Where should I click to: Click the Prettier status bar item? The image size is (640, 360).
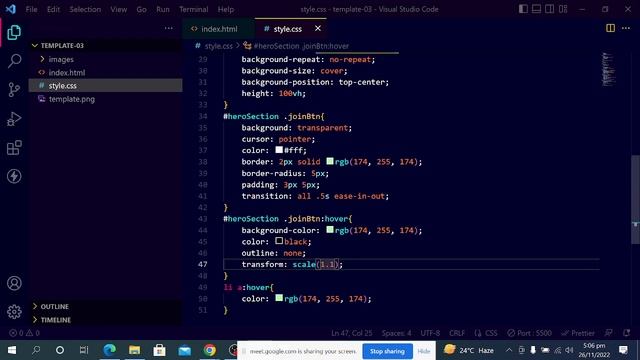(578, 333)
